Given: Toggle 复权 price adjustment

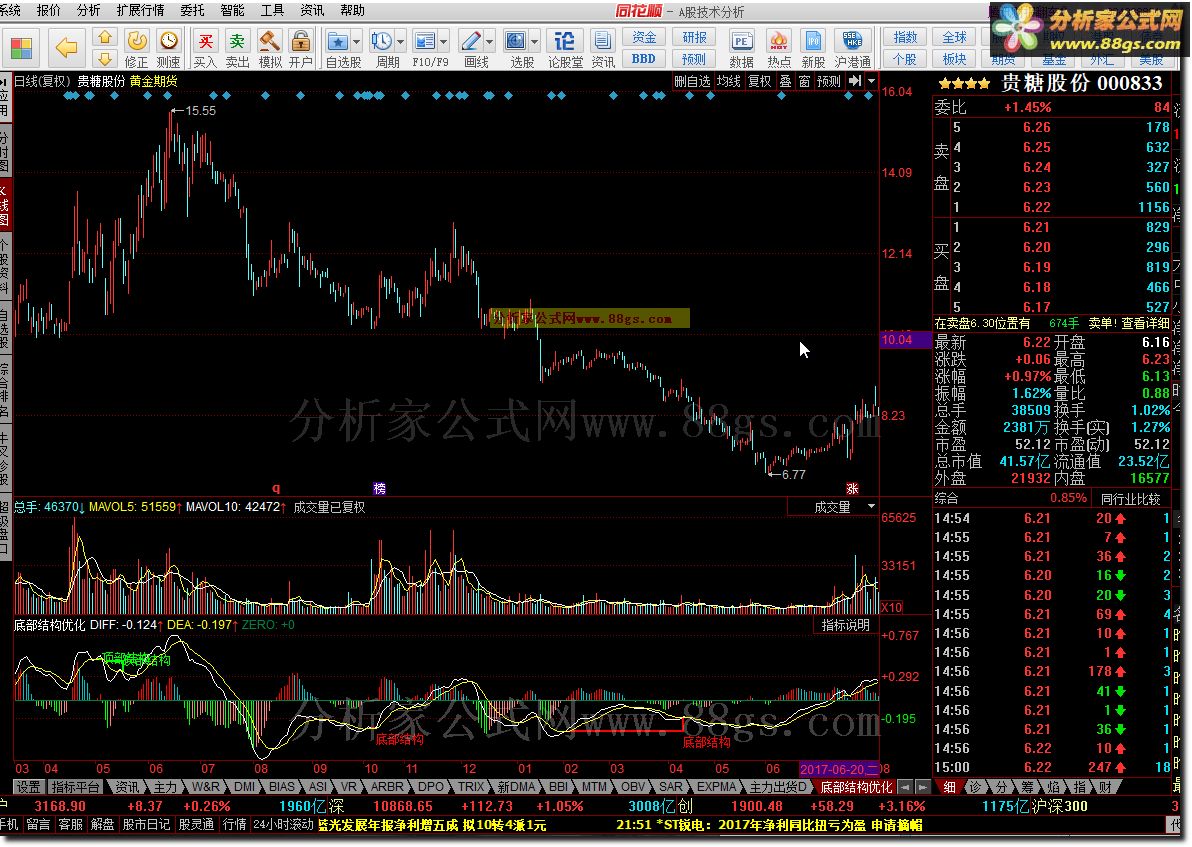Looking at the screenshot, I should [x=759, y=81].
